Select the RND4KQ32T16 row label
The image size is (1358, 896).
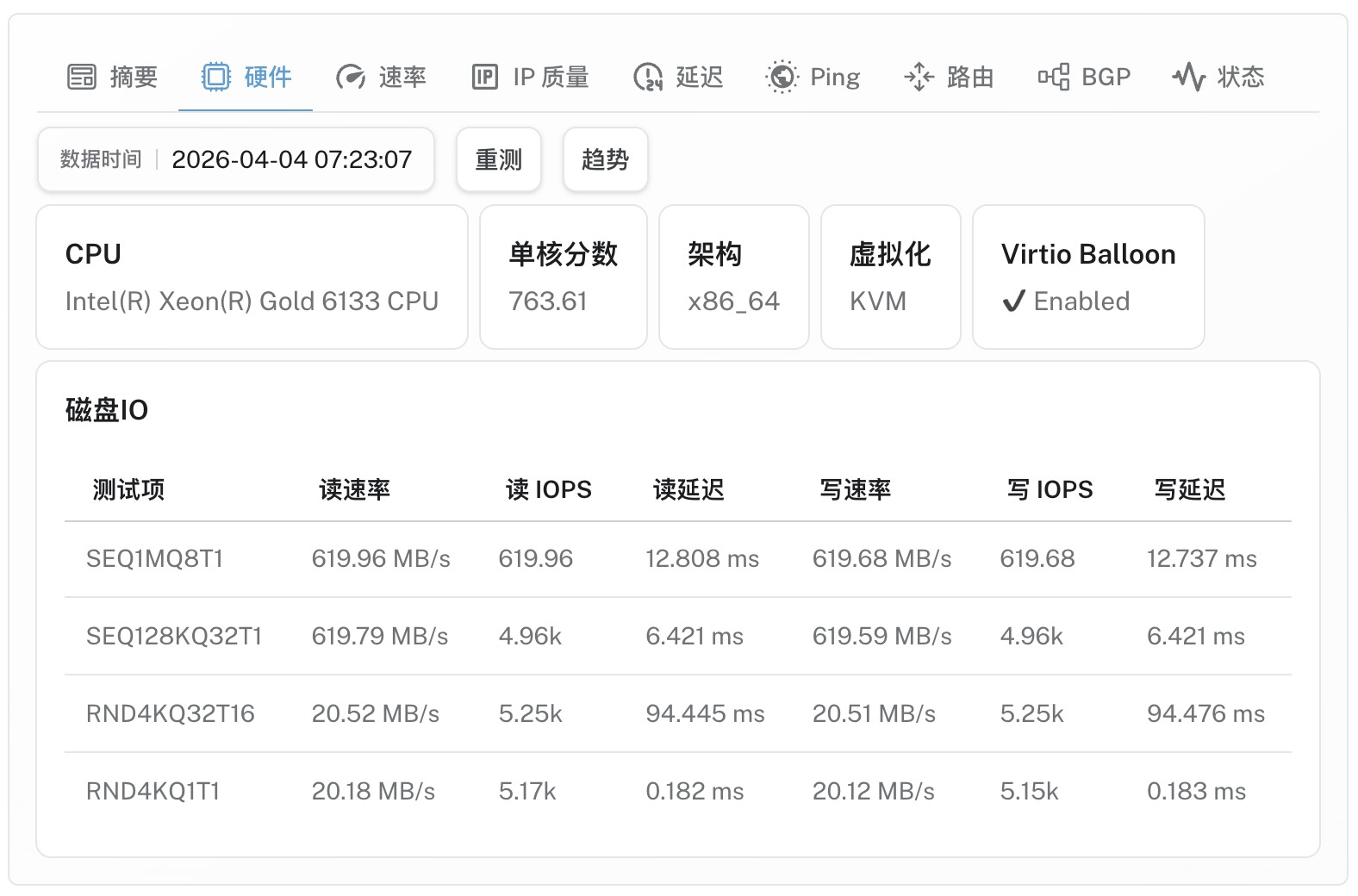[x=171, y=714]
